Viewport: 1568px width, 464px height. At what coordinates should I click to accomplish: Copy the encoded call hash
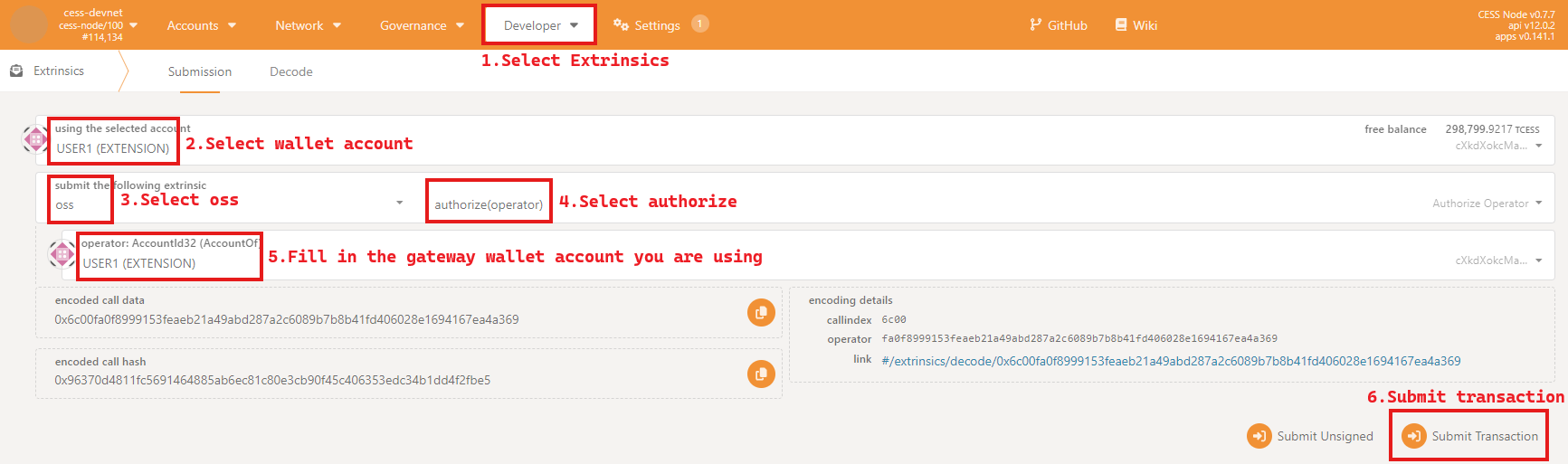[x=761, y=374]
